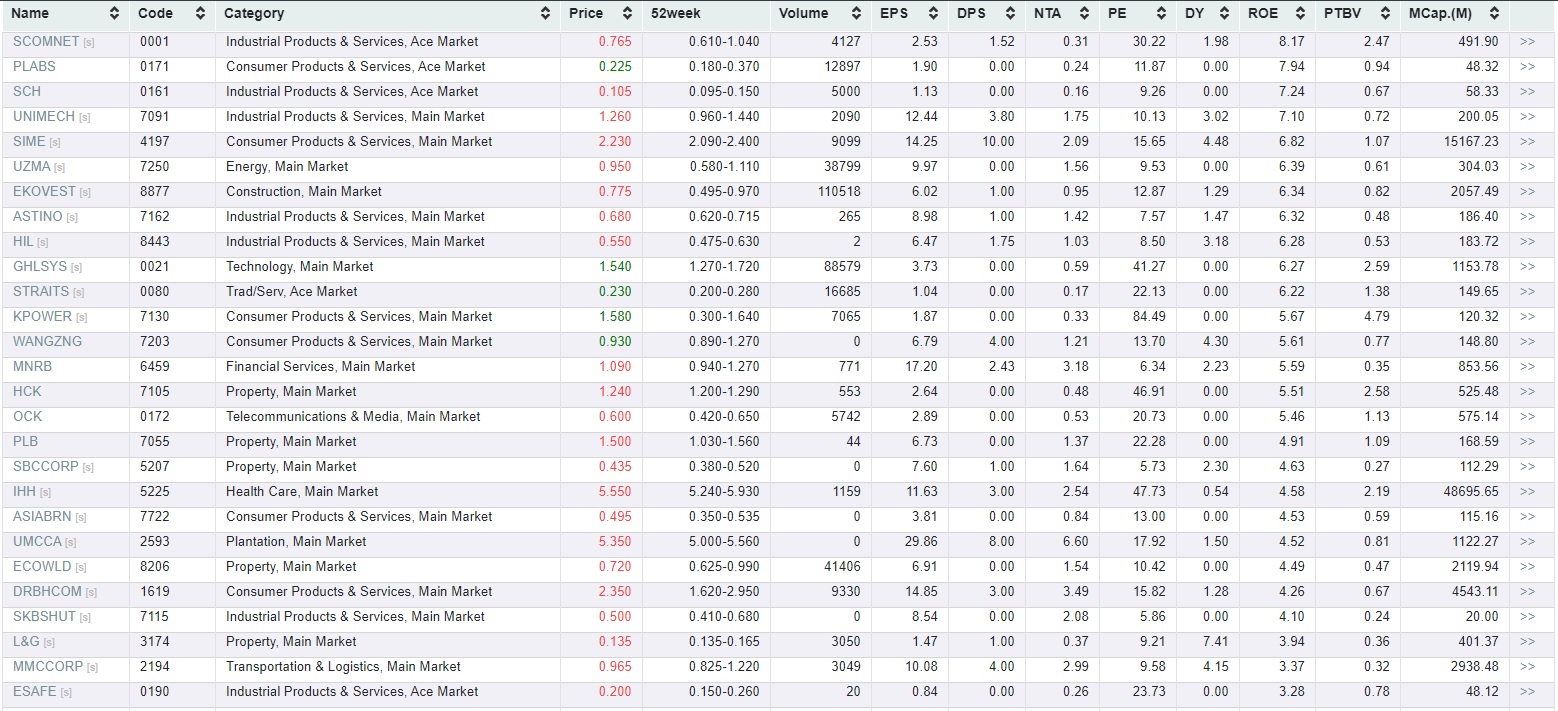Select L&G dividend yield 7.41
This screenshot has width=1558, height=711.
1216,642
